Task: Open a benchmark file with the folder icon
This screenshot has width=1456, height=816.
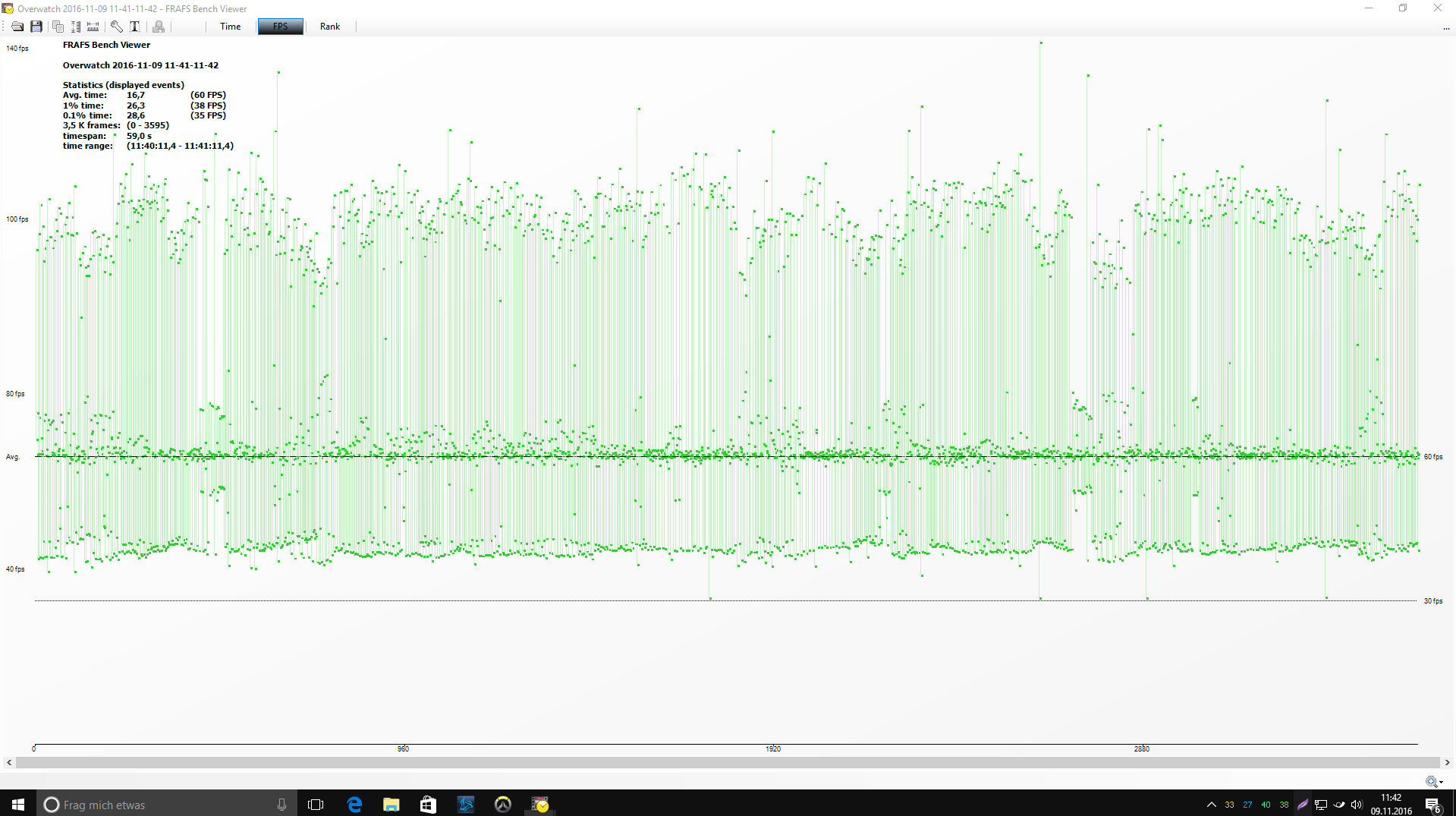Action: (17, 27)
